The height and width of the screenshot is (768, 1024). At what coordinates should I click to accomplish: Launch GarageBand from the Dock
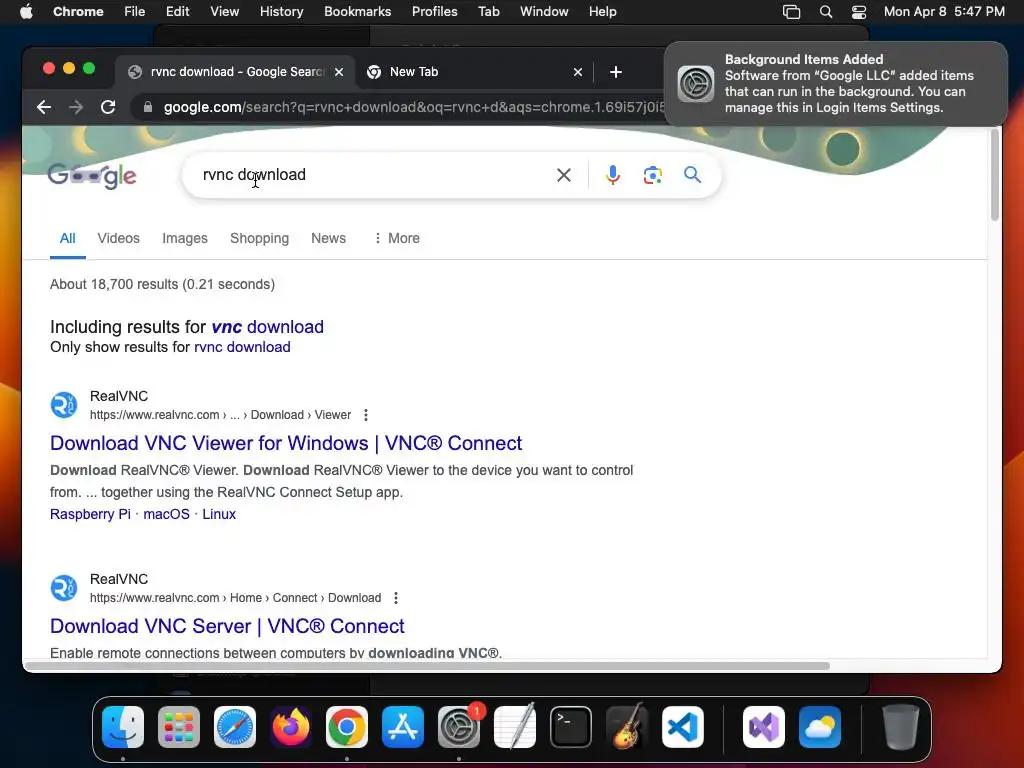(627, 726)
